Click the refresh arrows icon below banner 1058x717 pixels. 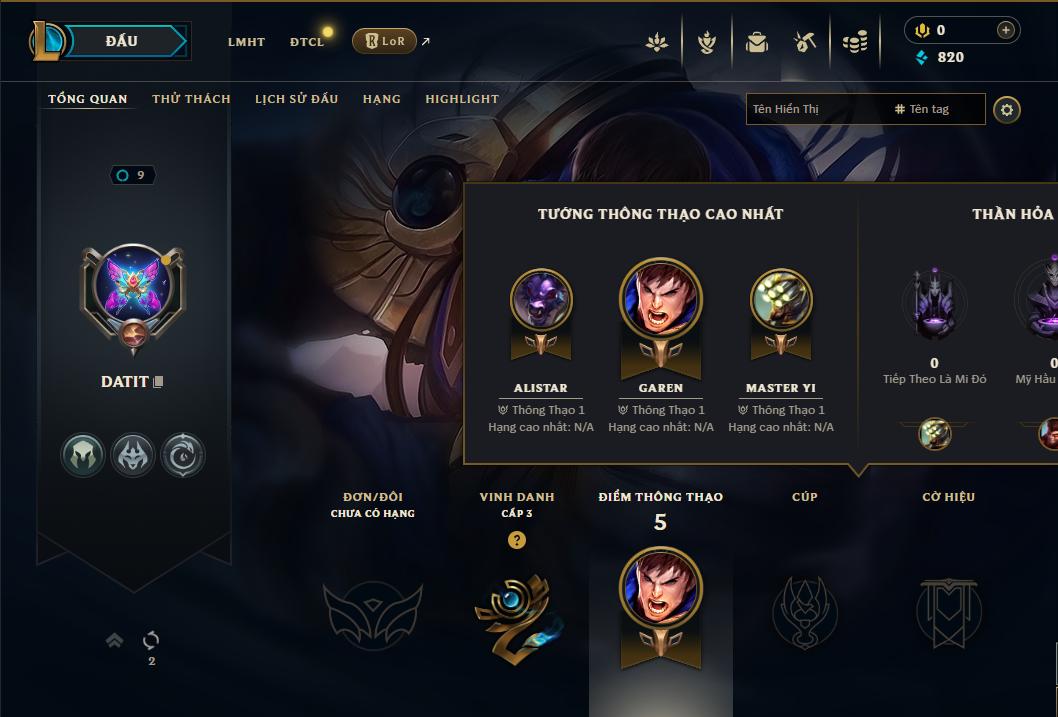click(151, 640)
